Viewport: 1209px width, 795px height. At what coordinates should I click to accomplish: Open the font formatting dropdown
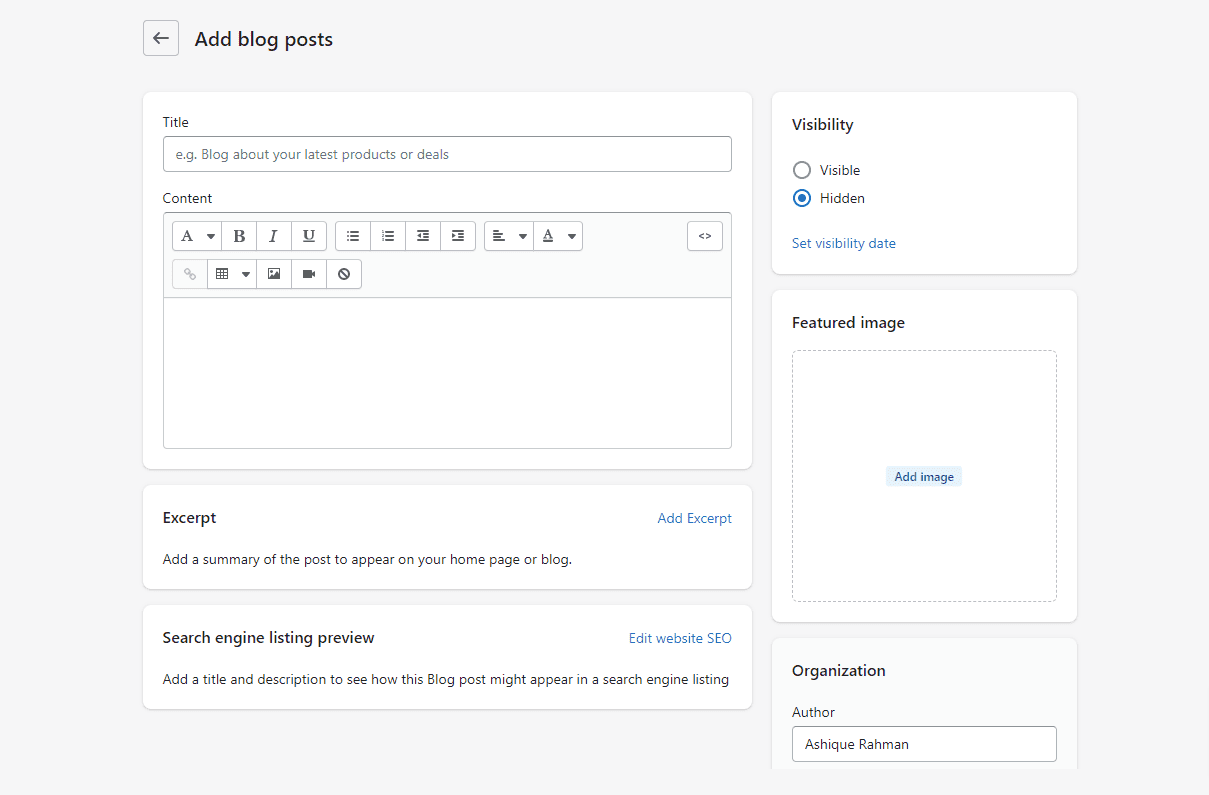point(197,236)
